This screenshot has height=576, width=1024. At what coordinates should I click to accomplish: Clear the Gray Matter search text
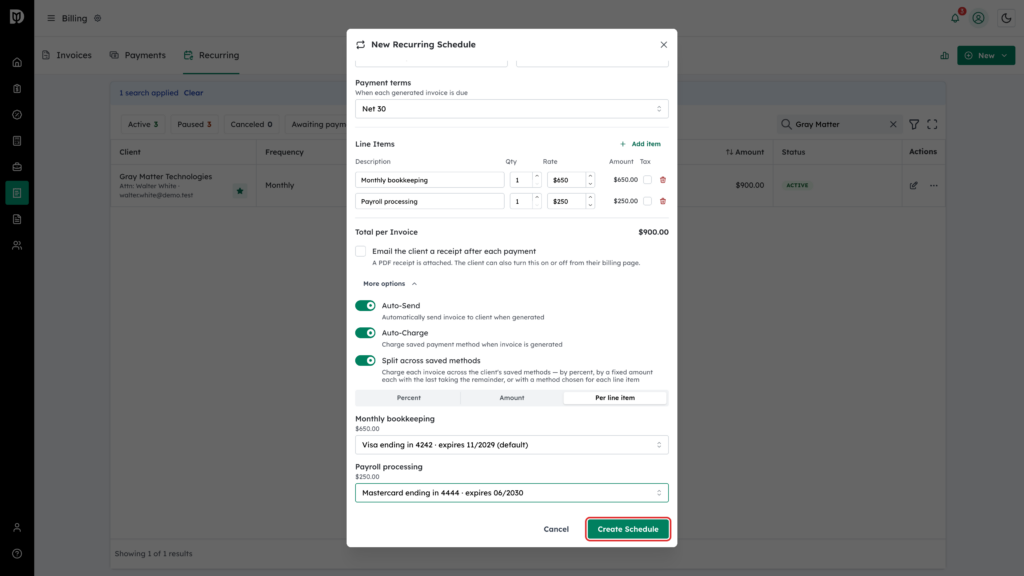(893, 124)
